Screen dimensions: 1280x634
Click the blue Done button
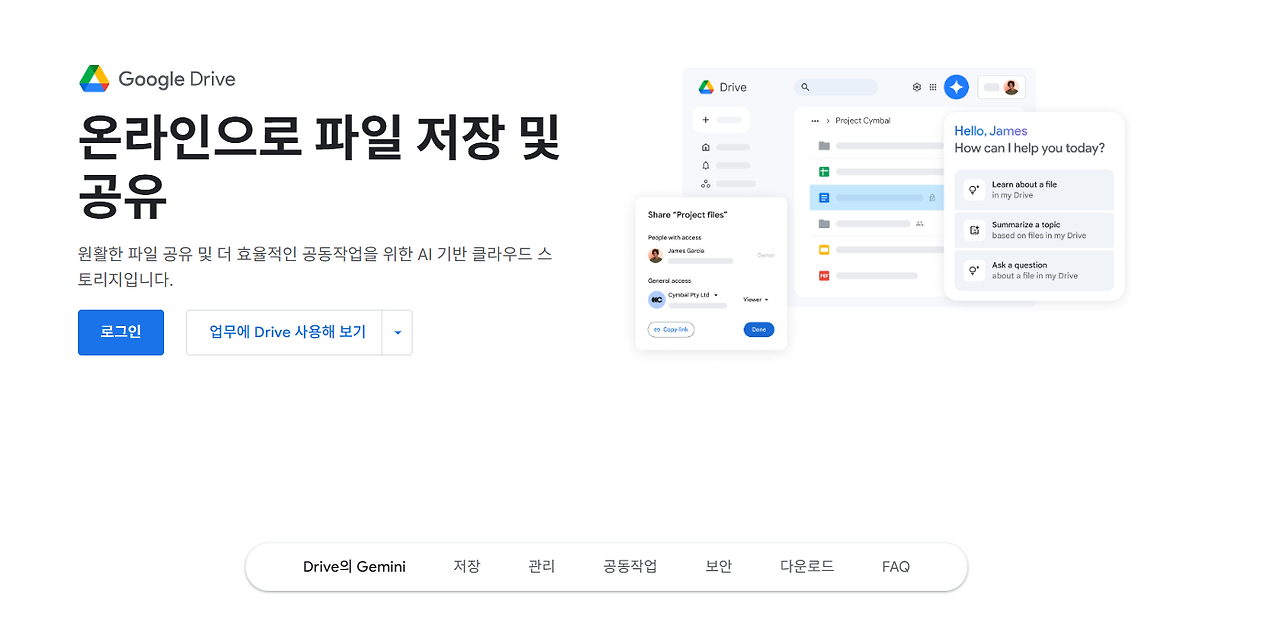pos(759,329)
